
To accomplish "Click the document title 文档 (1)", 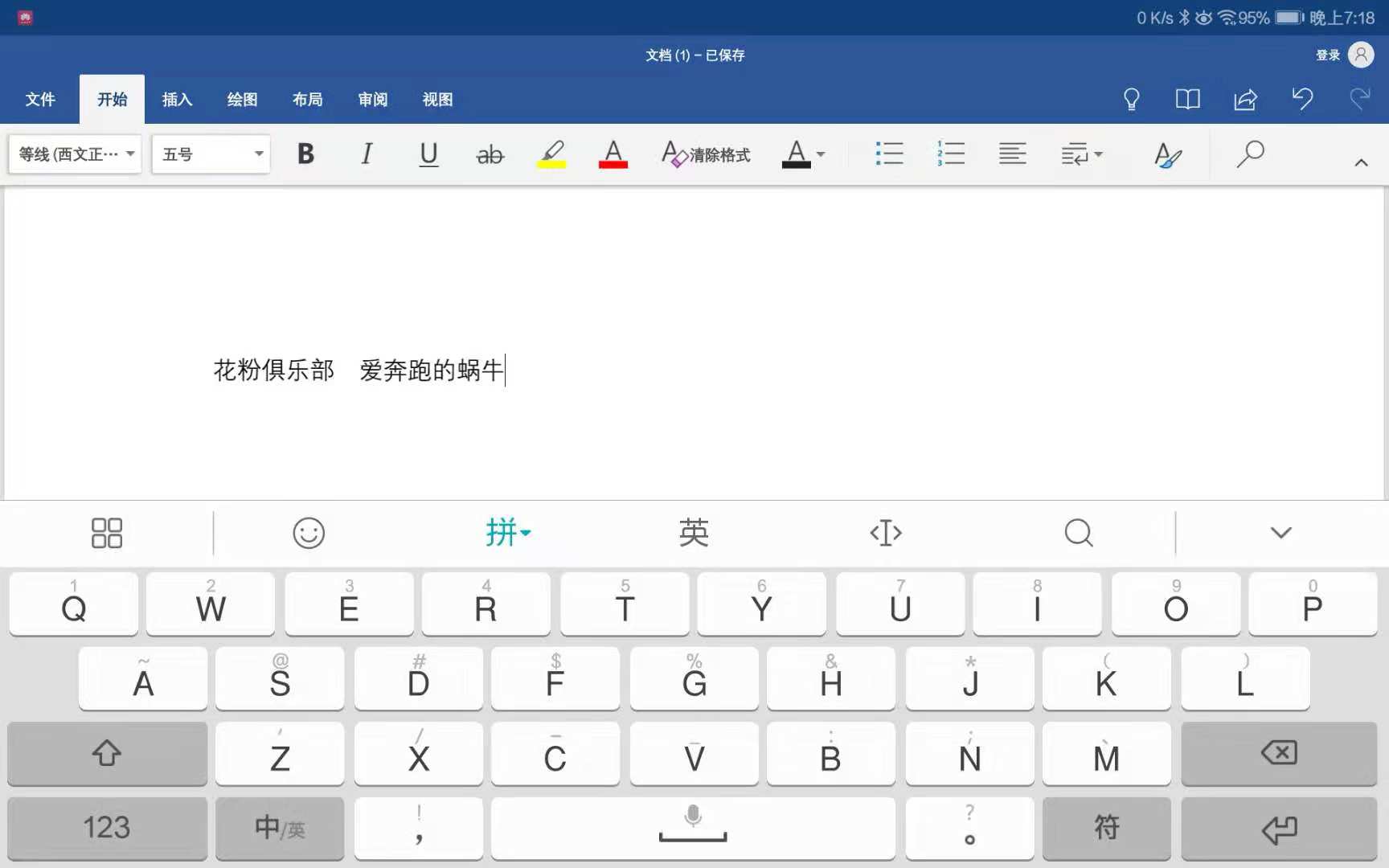I will 667,55.
